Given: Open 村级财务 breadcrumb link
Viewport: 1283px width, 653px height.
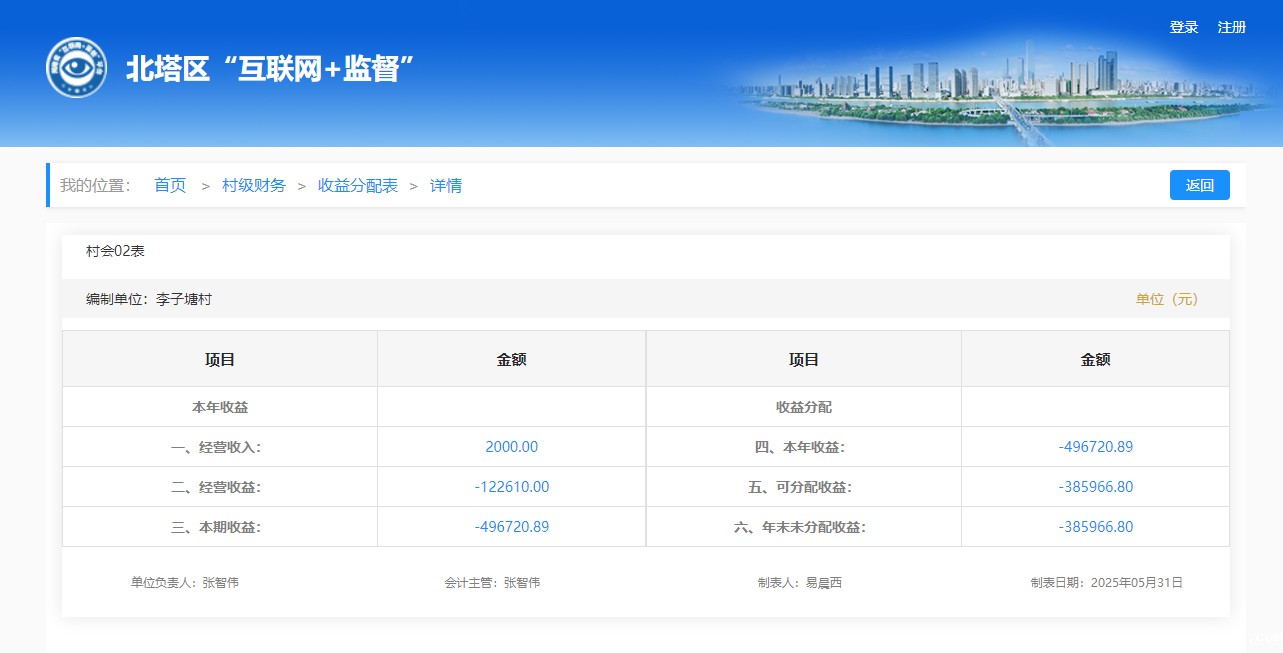Looking at the screenshot, I should pos(254,185).
